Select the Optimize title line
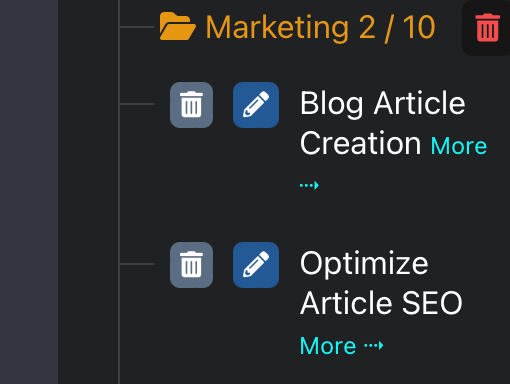 point(364,264)
